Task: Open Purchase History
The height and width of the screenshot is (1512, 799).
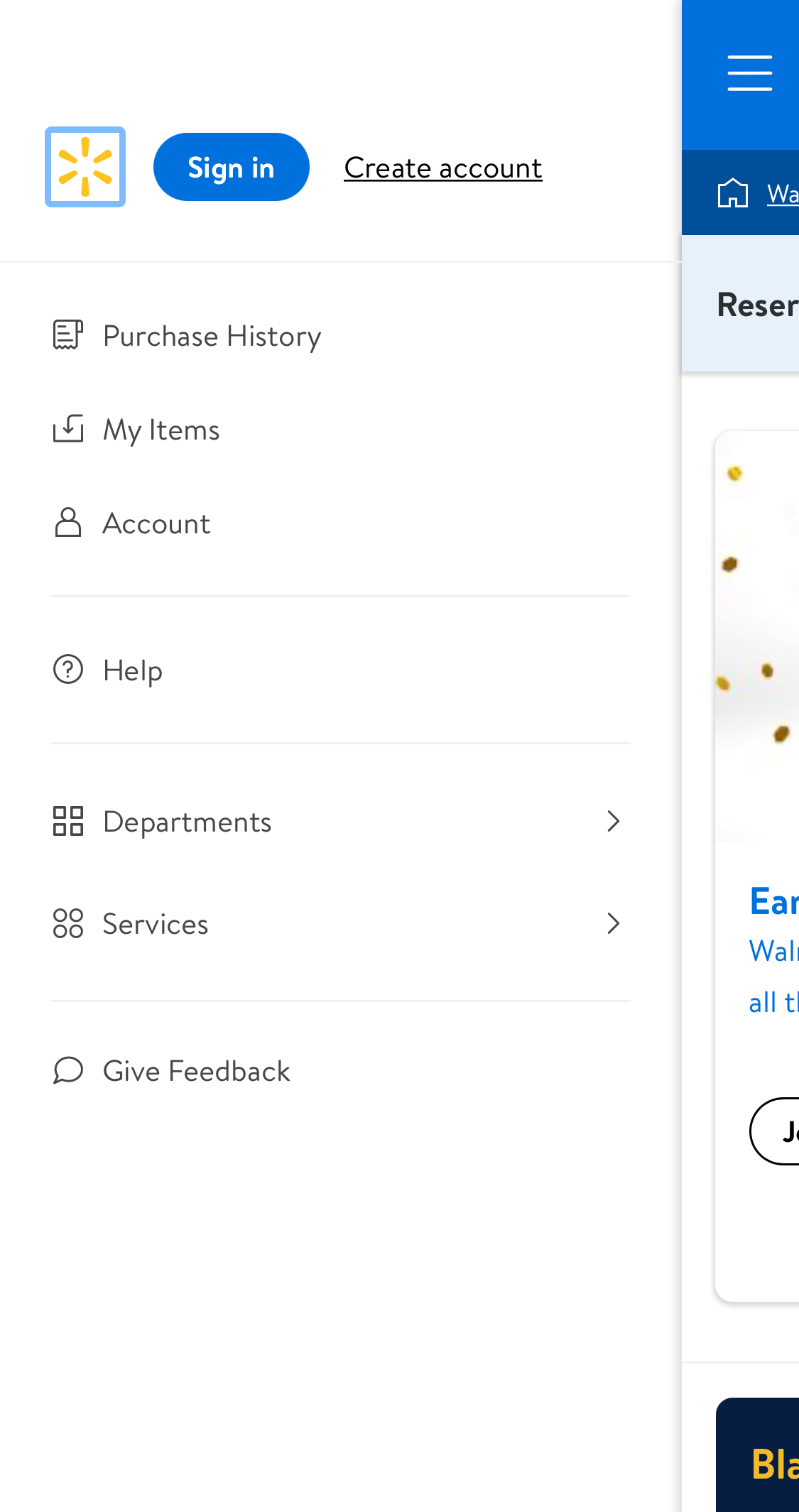Action: [x=212, y=335]
